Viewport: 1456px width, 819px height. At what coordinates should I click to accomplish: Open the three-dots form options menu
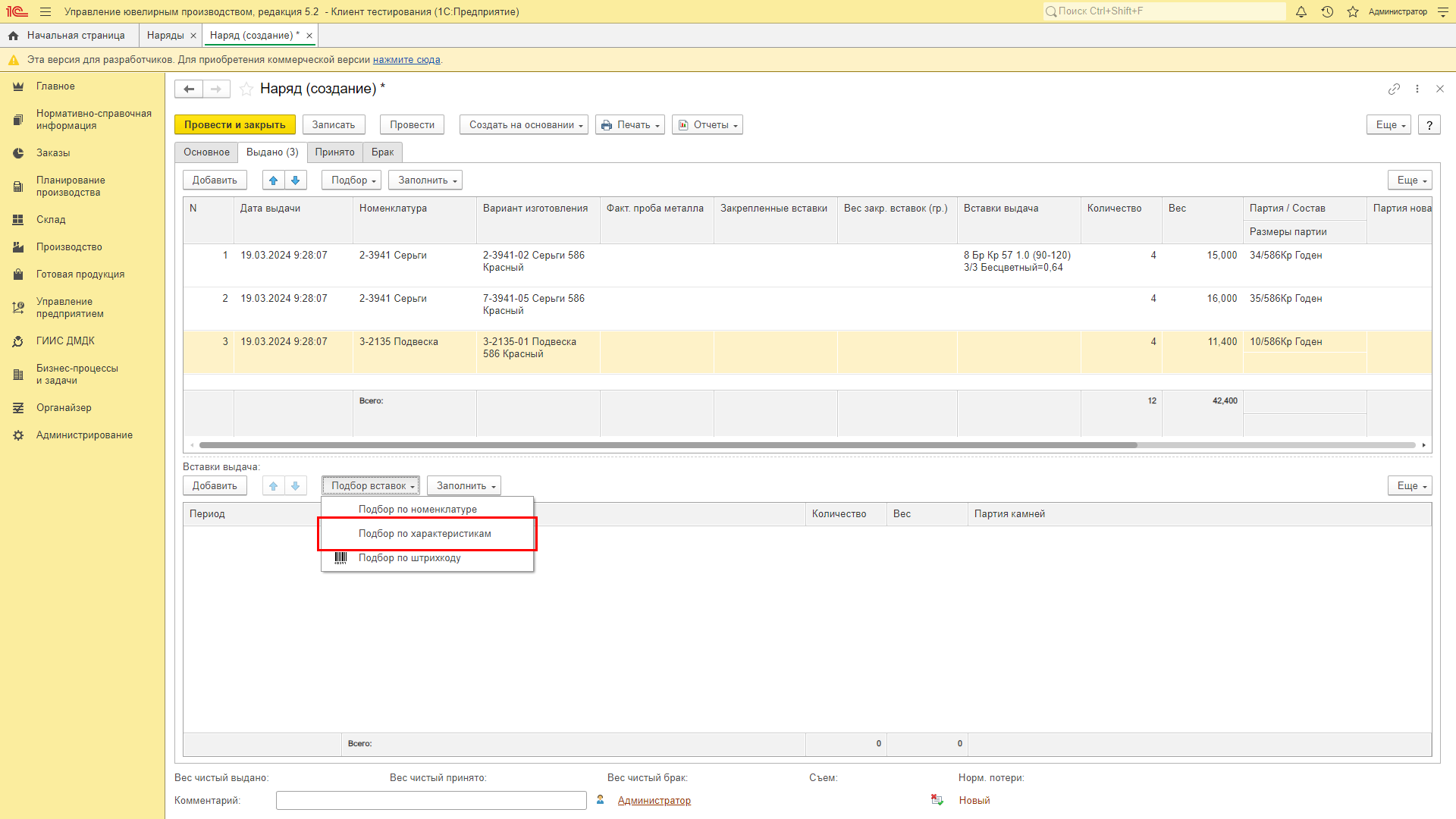[1417, 89]
